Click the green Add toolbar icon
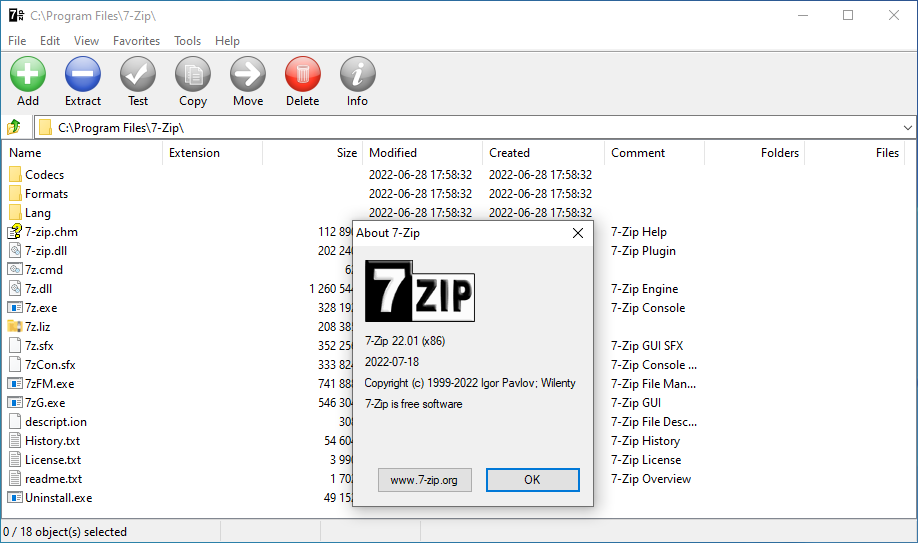This screenshot has width=918, height=543. tap(28, 74)
